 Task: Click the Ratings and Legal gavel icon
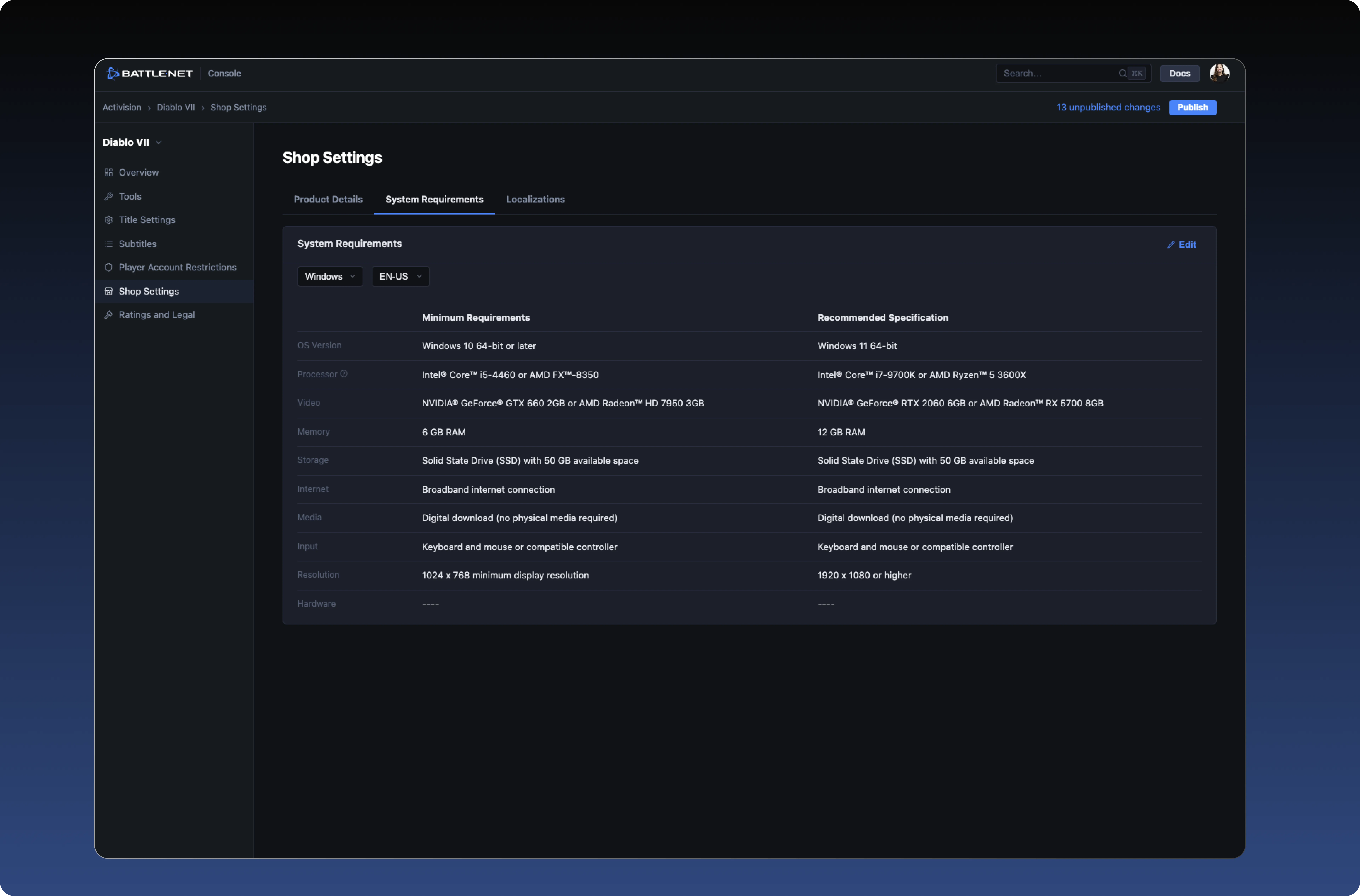[109, 315]
